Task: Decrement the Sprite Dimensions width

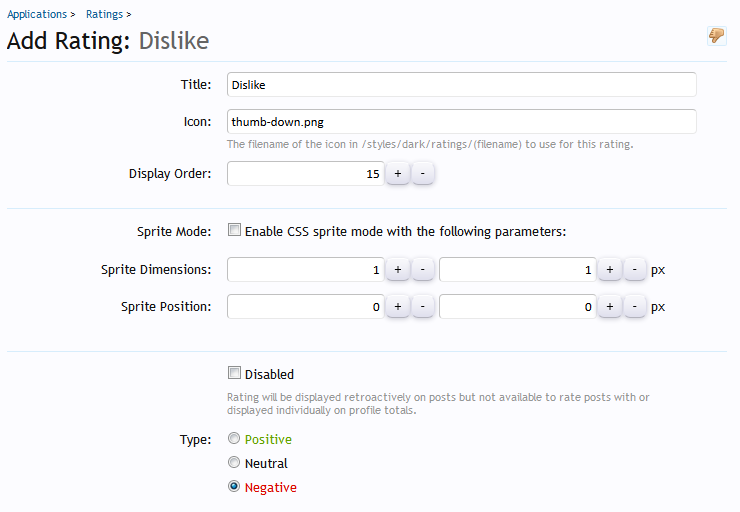Action: click(422, 270)
